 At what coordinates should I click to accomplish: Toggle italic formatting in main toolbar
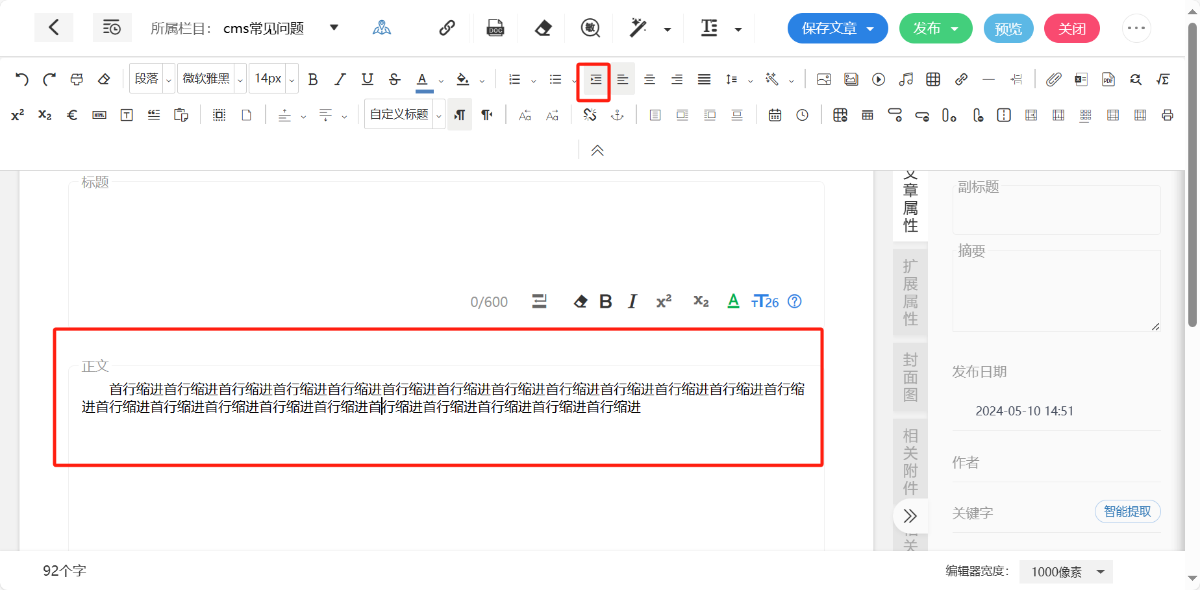coord(340,80)
